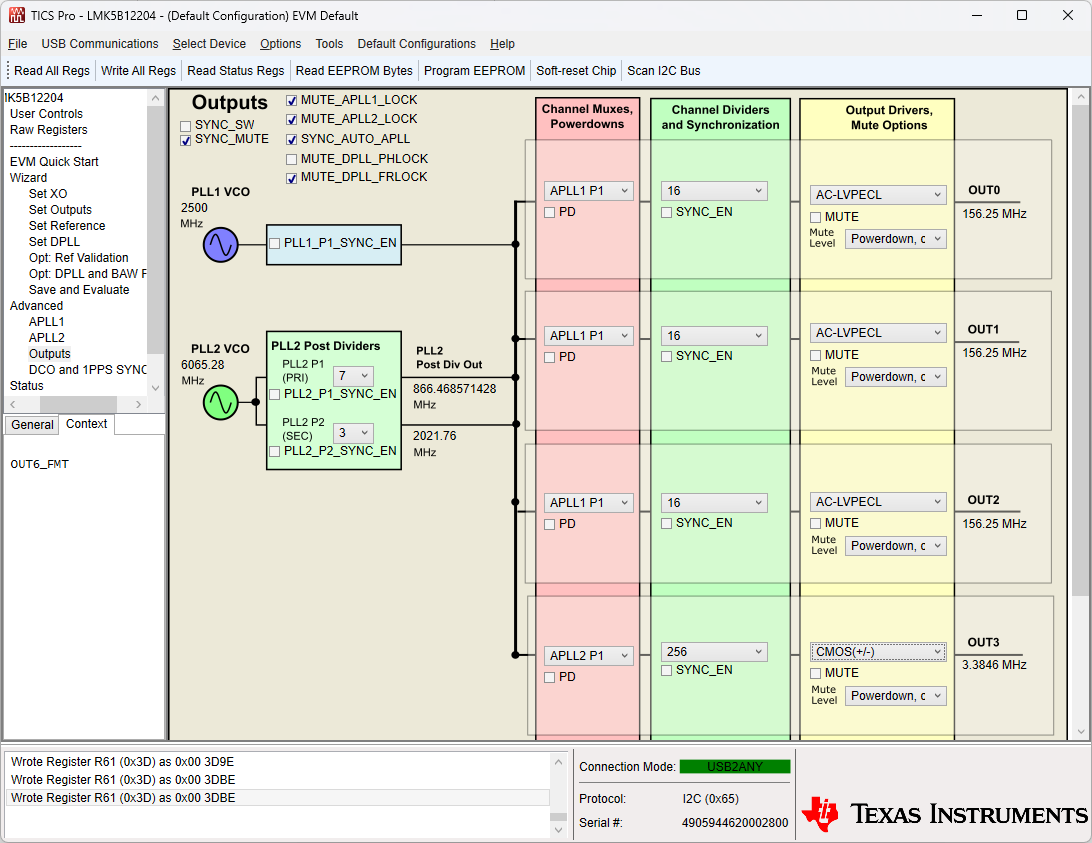The width and height of the screenshot is (1092, 843).
Task: Open OUT2 channel divider 16 dropdown
Action: (714, 503)
